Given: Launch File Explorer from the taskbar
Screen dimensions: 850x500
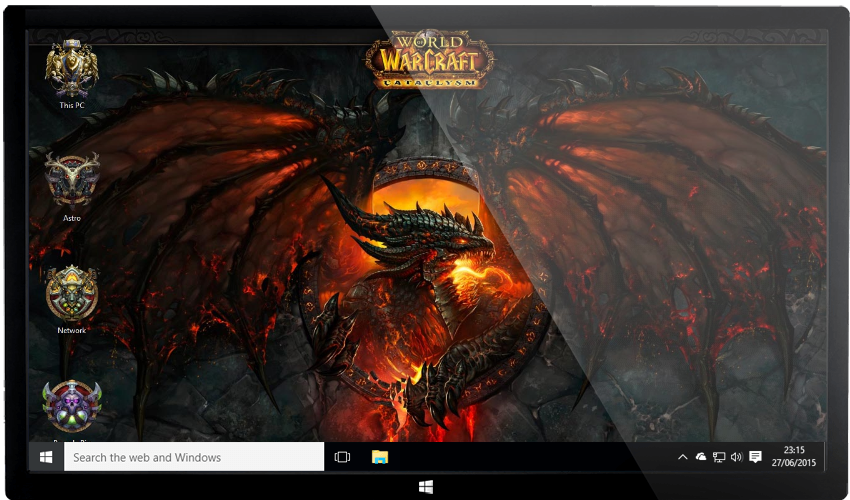Looking at the screenshot, I should pyautogui.click(x=379, y=457).
